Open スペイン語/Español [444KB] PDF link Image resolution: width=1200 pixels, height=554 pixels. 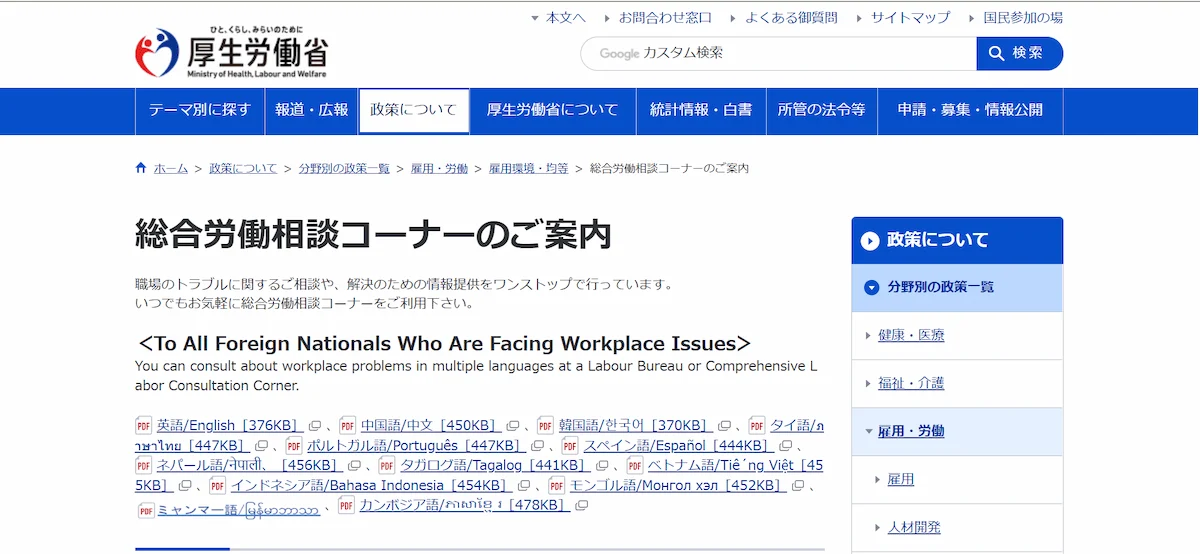[x=678, y=446]
